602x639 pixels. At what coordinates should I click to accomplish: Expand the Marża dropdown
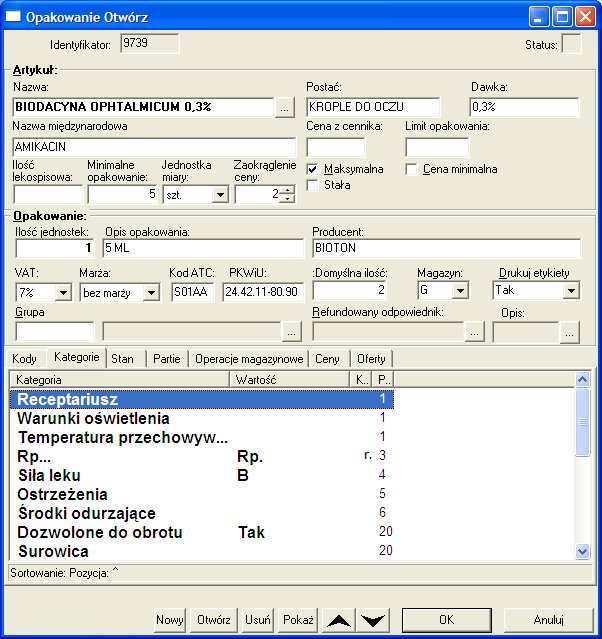coord(151,292)
